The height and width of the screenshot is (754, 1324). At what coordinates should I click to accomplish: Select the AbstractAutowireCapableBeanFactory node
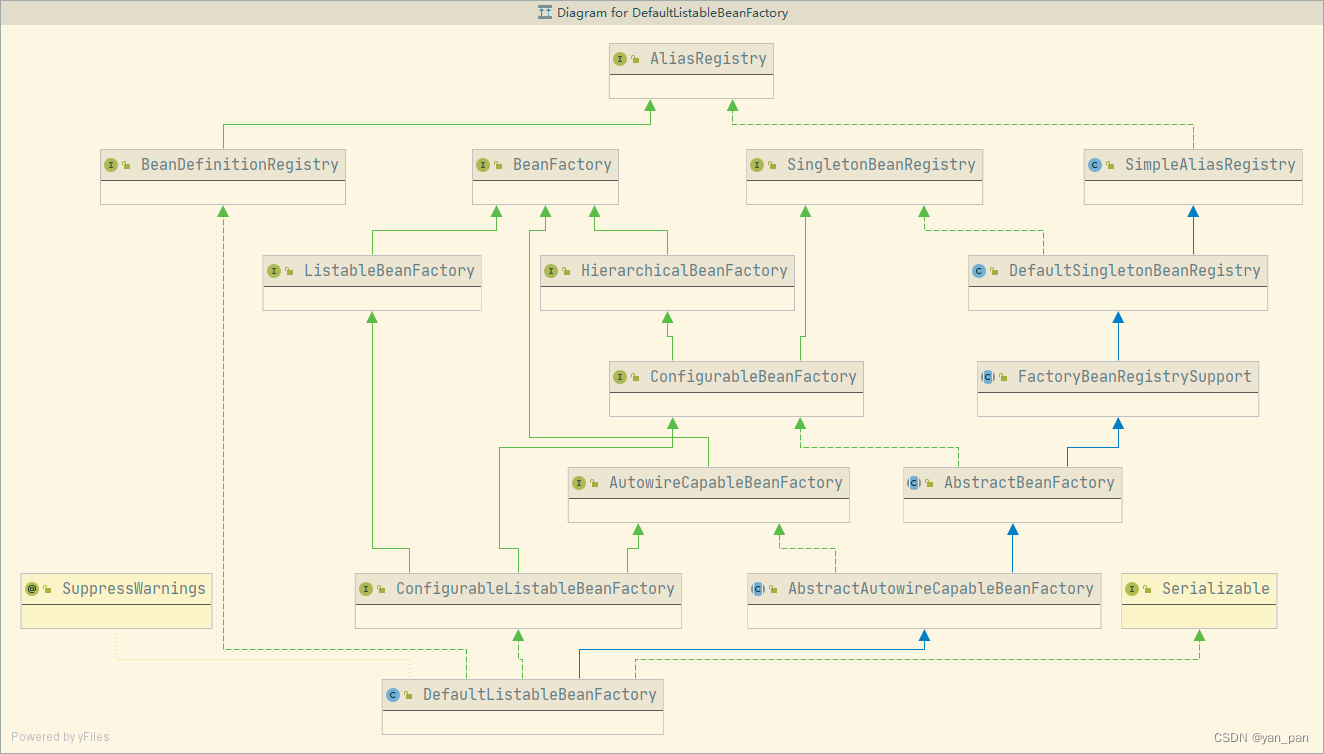click(x=924, y=601)
